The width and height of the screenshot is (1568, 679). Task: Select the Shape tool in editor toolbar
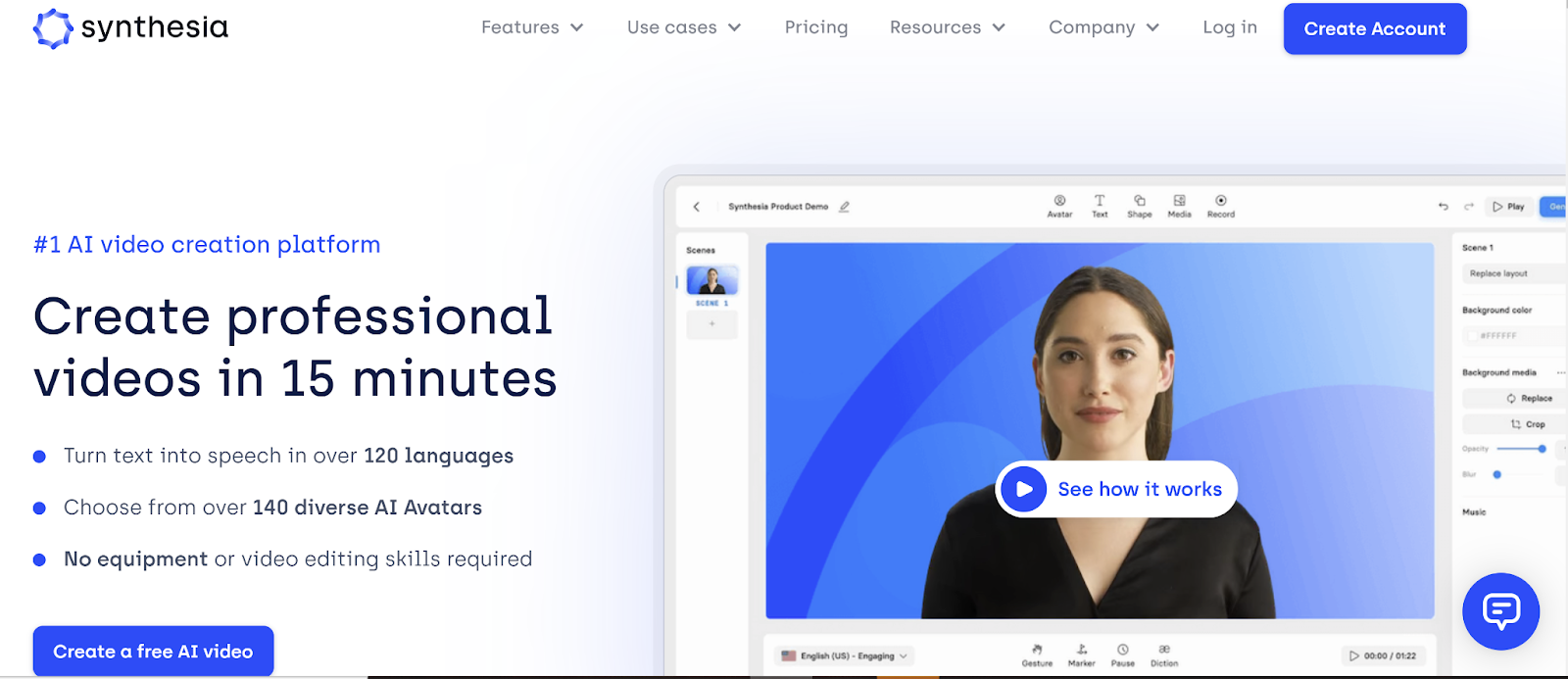(1140, 206)
